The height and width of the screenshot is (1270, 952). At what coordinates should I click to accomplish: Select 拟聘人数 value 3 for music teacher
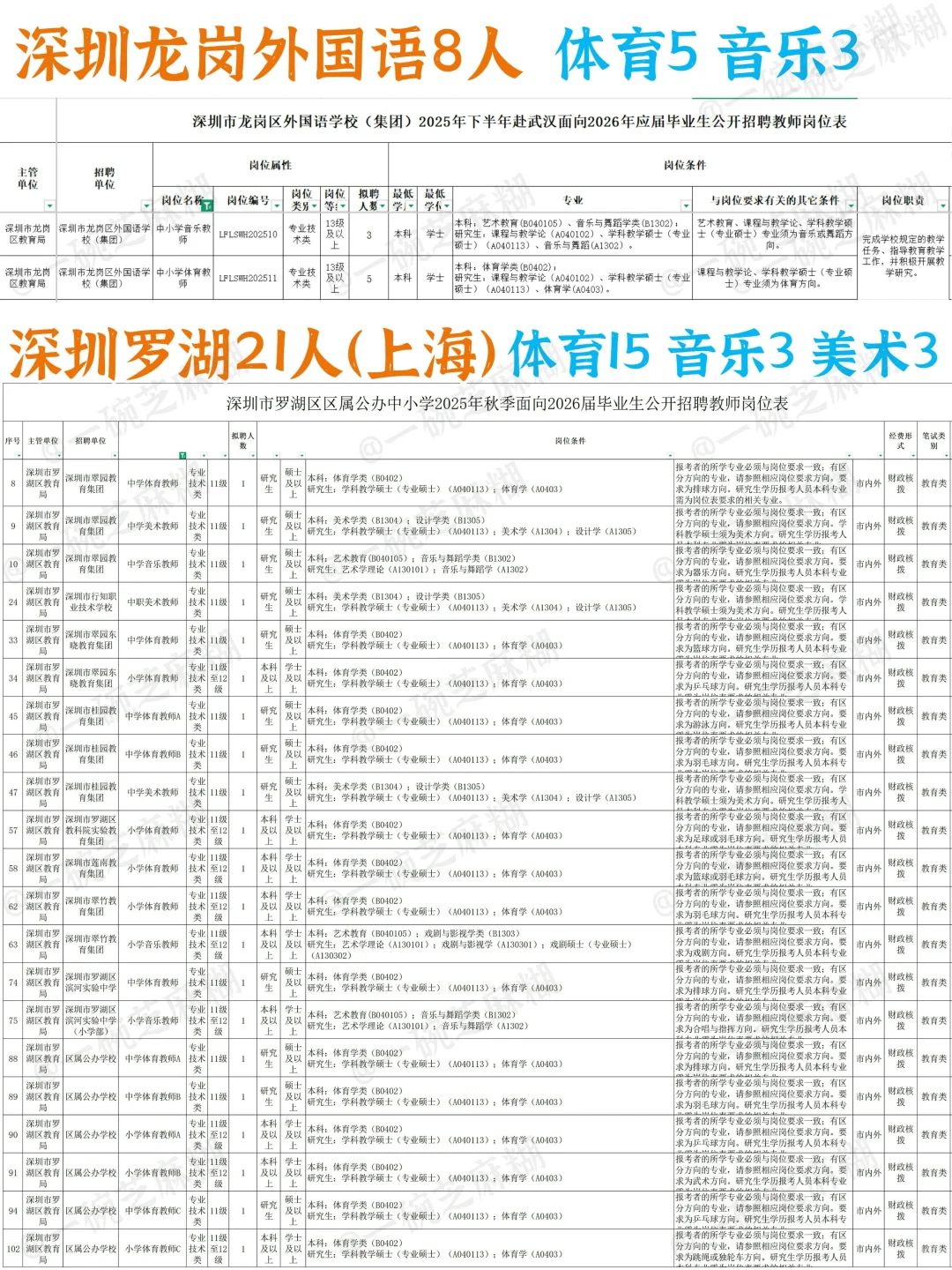point(368,235)
